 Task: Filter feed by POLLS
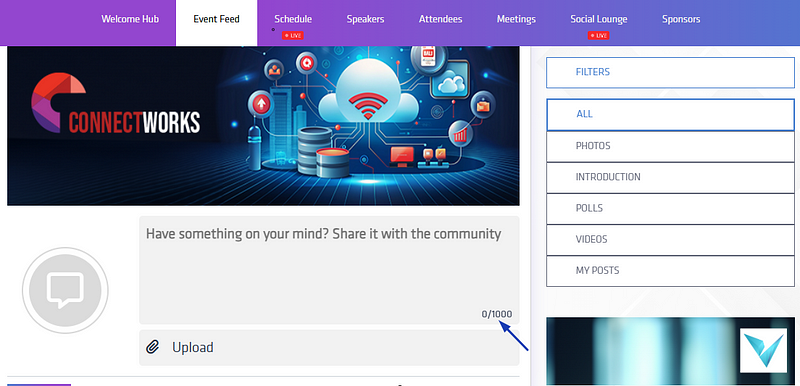670,209
